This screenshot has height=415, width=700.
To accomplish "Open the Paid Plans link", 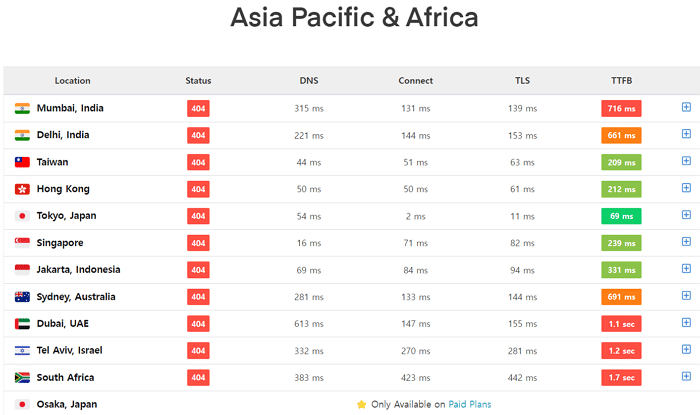I will (x=470, y=404).
